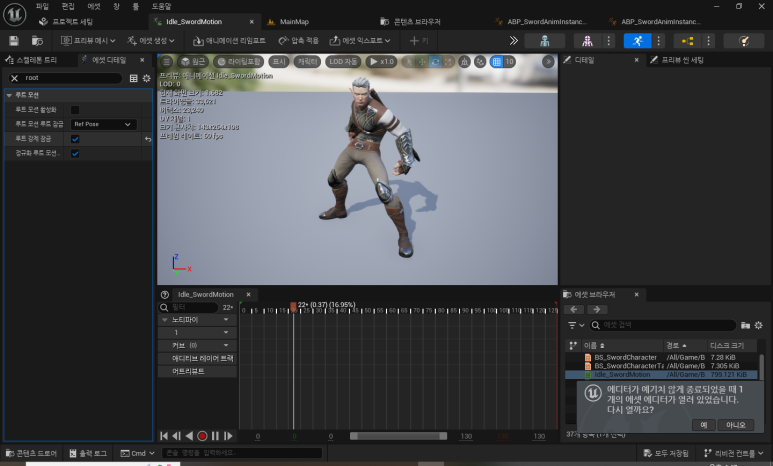Toggle viewport coordinate space icon
The width and height of the screenshot is (773, 466).
coord(464,62)
